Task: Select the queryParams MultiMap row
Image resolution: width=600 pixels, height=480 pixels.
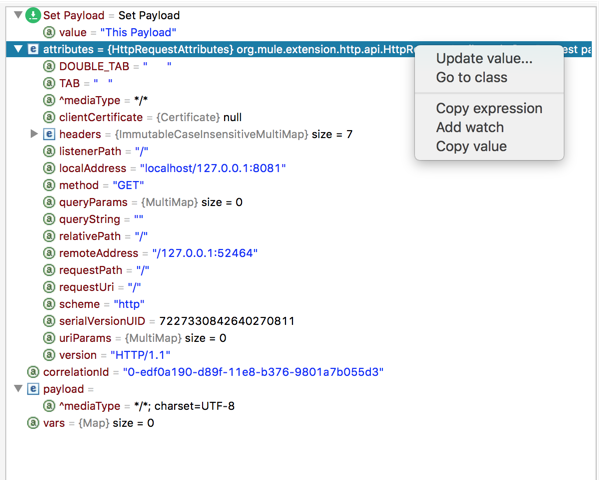Action: pos(150,202)
